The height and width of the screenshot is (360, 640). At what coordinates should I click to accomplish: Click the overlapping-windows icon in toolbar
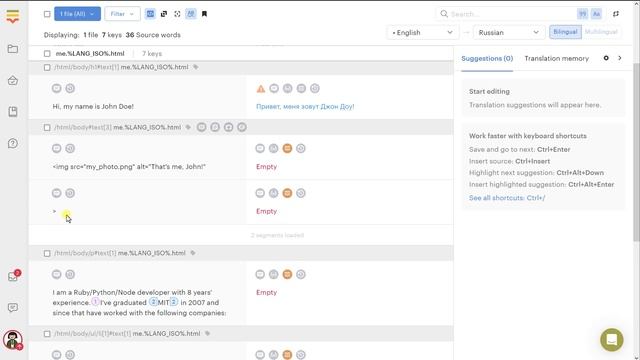[164, 14]
